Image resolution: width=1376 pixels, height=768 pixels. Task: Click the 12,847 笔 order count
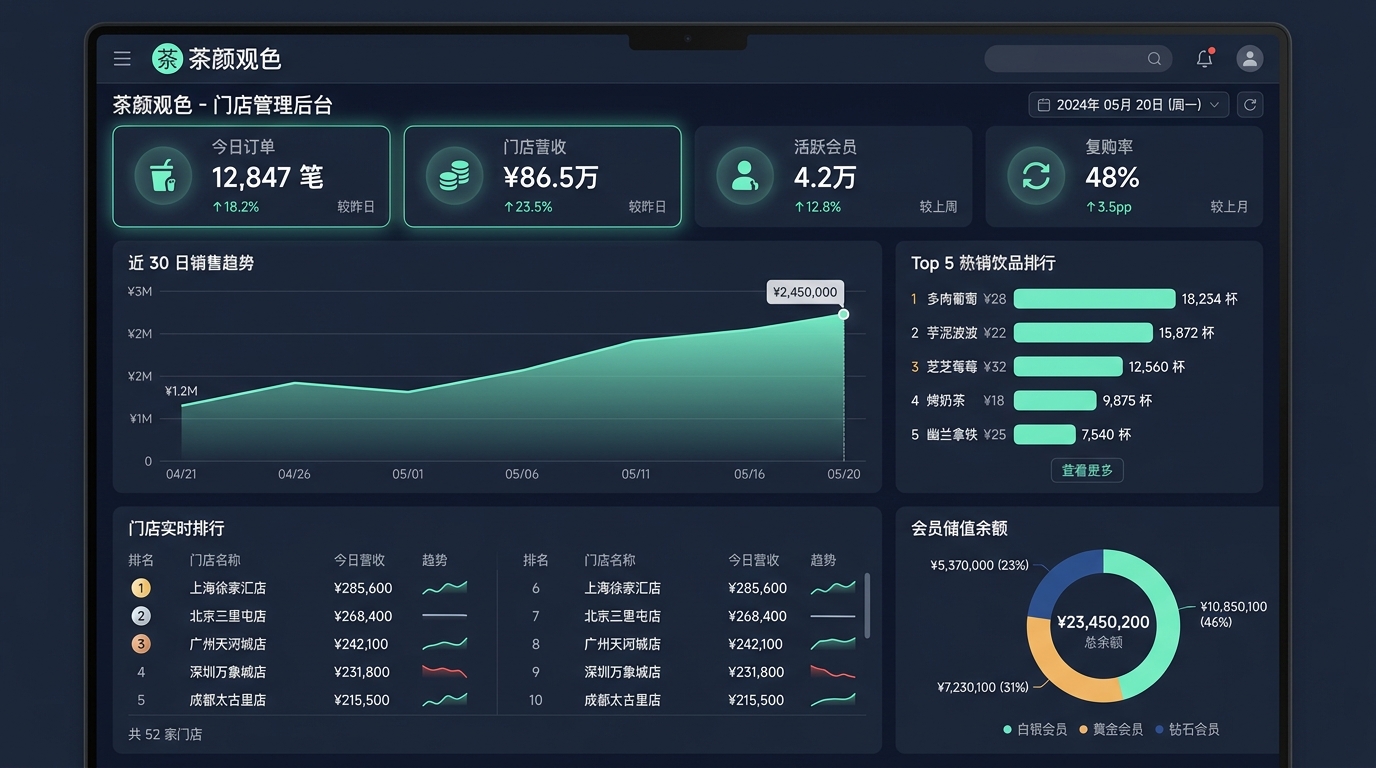pyautogui.click(x=267, y=178)
